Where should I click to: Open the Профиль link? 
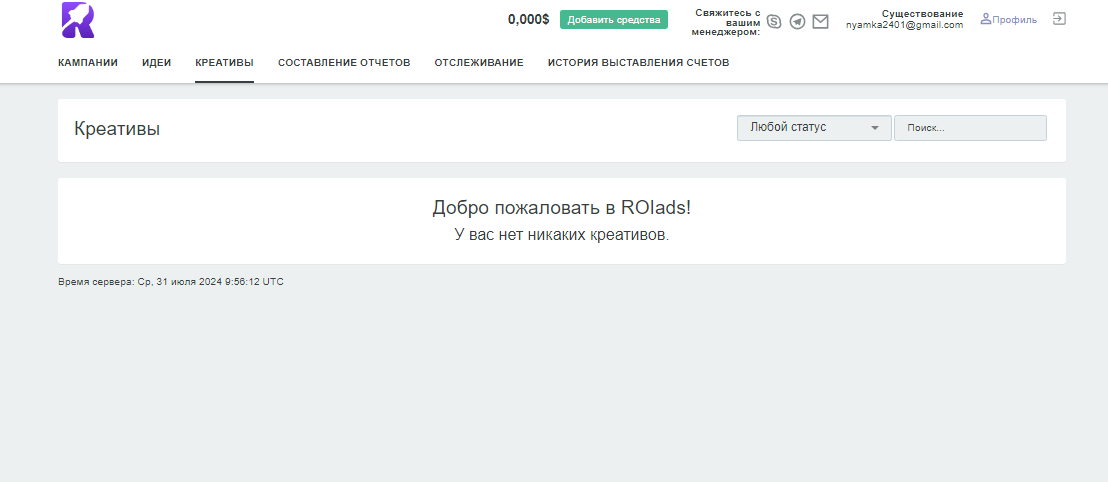(1008, 20)
